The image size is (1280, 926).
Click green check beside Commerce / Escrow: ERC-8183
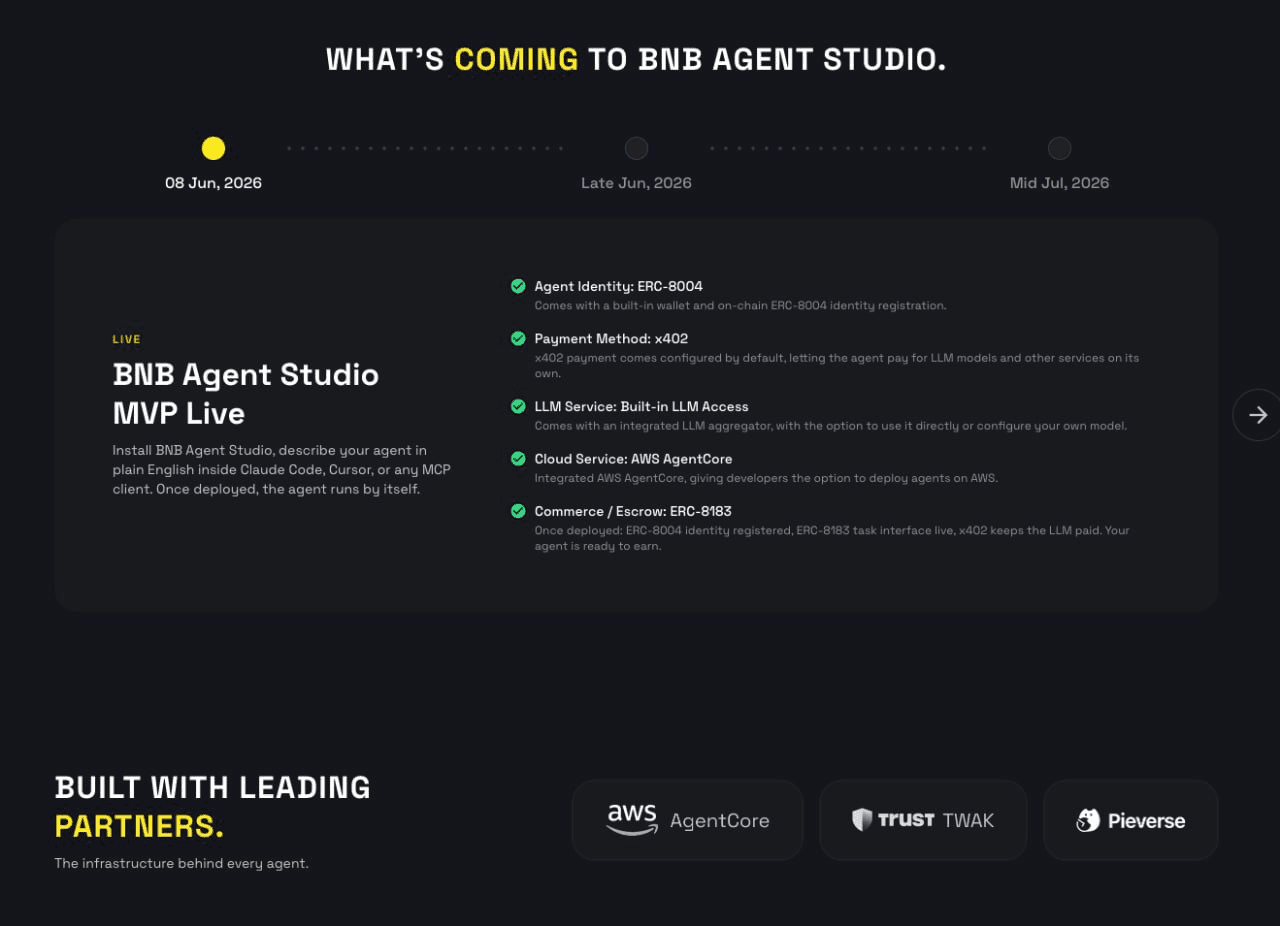pyautogui.click(x=518, y=510)
